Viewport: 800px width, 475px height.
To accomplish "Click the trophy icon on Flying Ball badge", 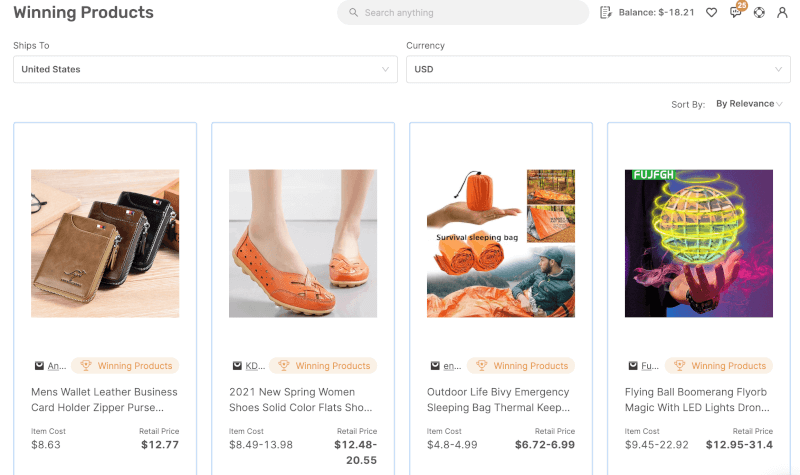I will [x=680, y=365].
